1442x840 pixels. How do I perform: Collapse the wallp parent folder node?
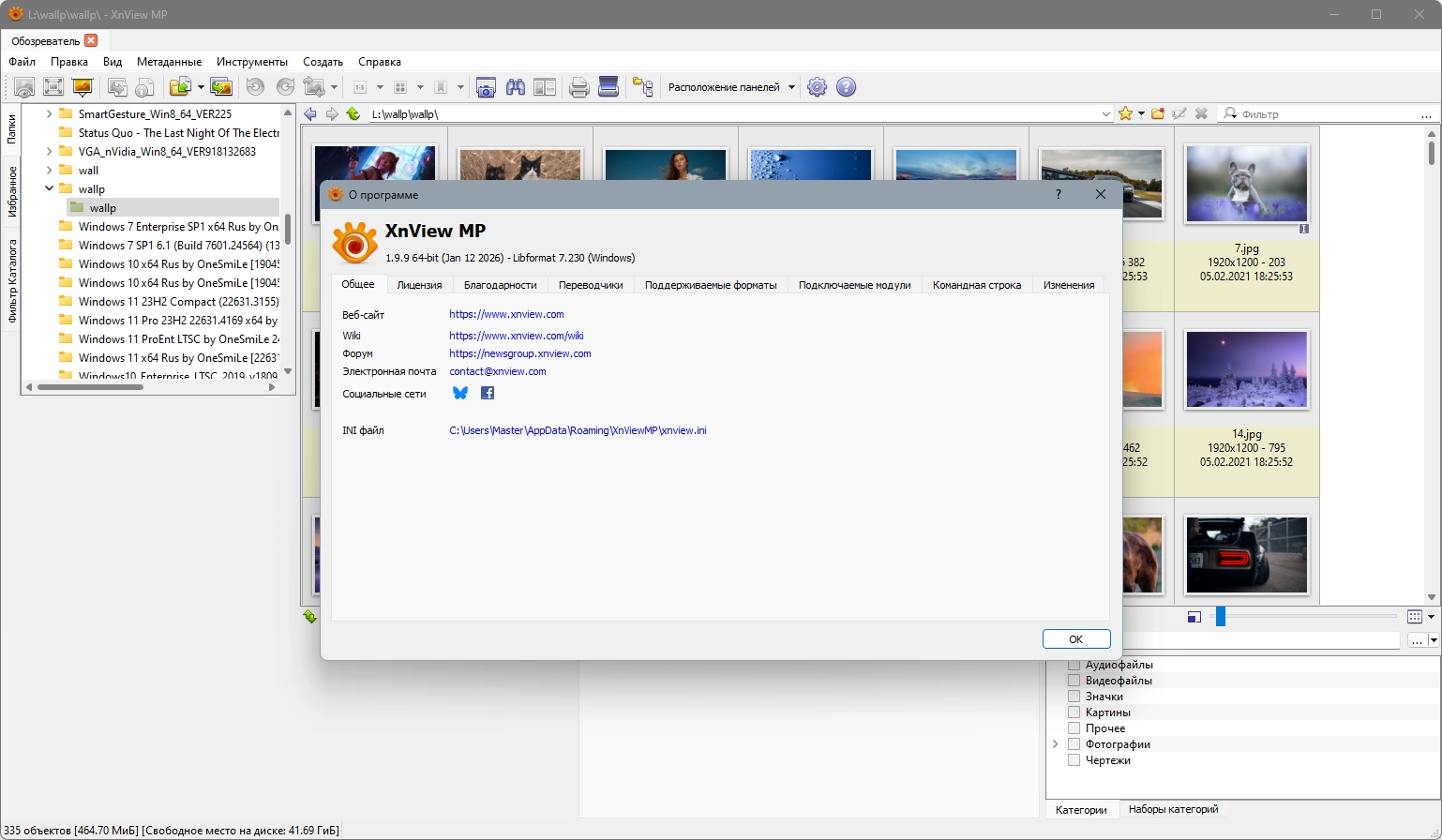(x=49, y=188)
